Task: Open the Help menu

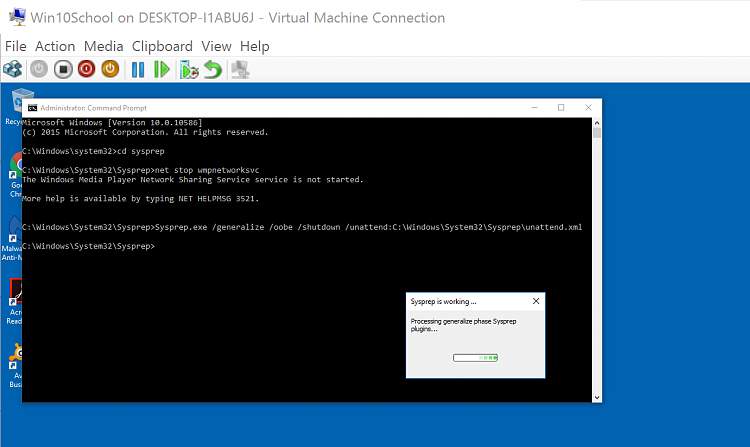Action: tap(254, 46)
